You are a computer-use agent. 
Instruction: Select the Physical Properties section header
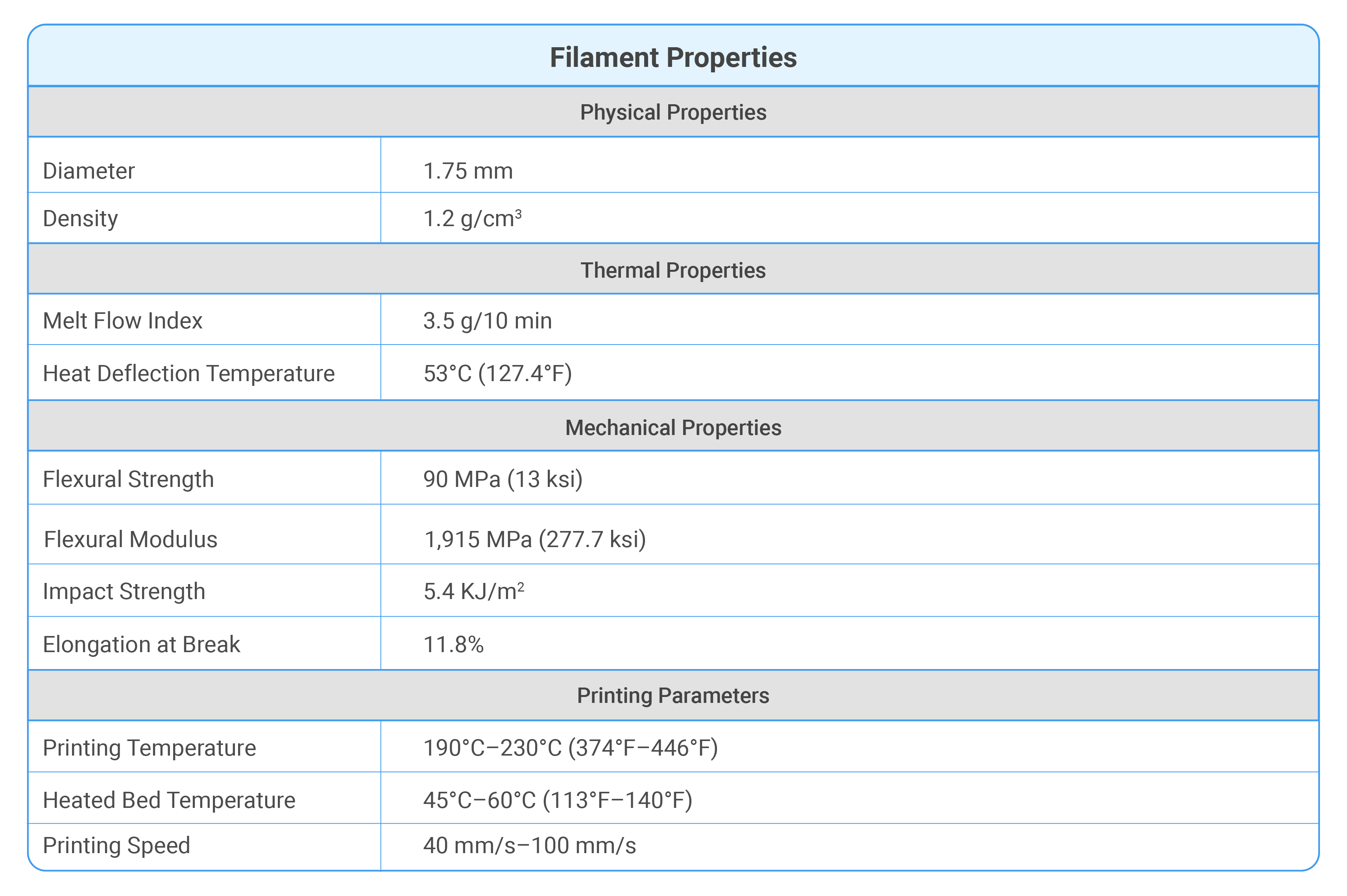point(673,112)
